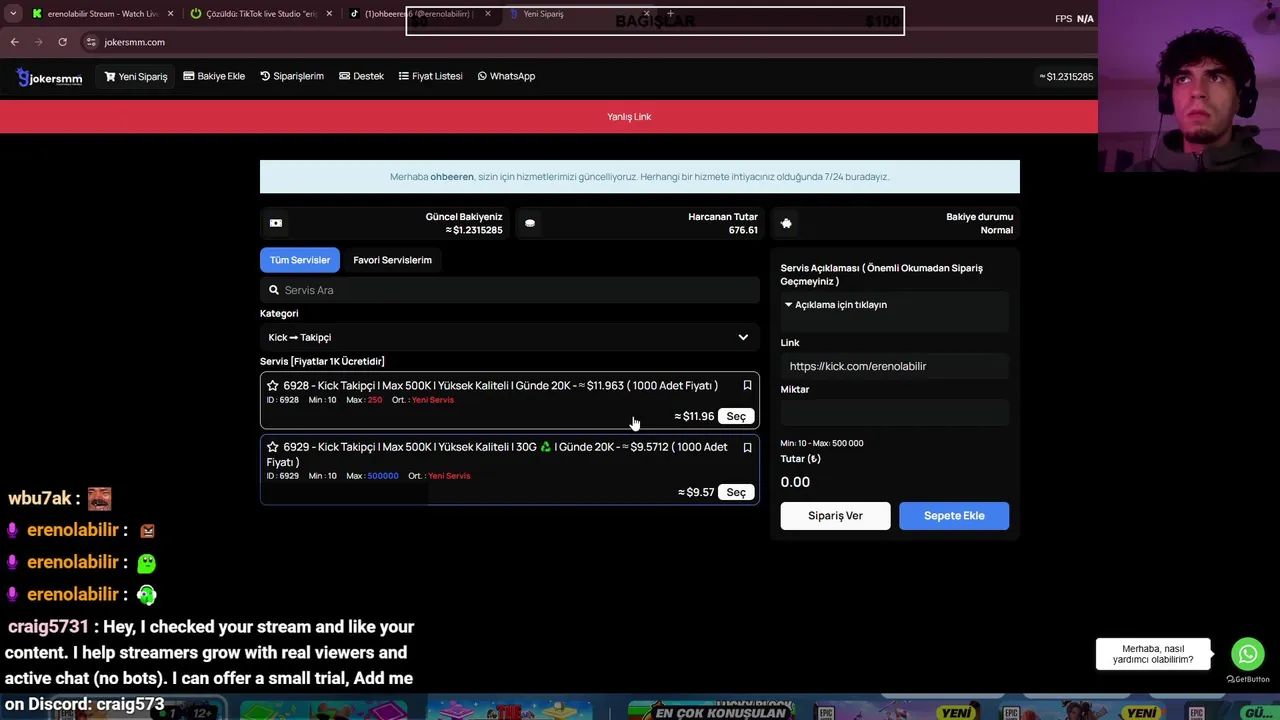View site information icon in address bar
Screen dimensions: 1280x720
(x=91, y=42)
